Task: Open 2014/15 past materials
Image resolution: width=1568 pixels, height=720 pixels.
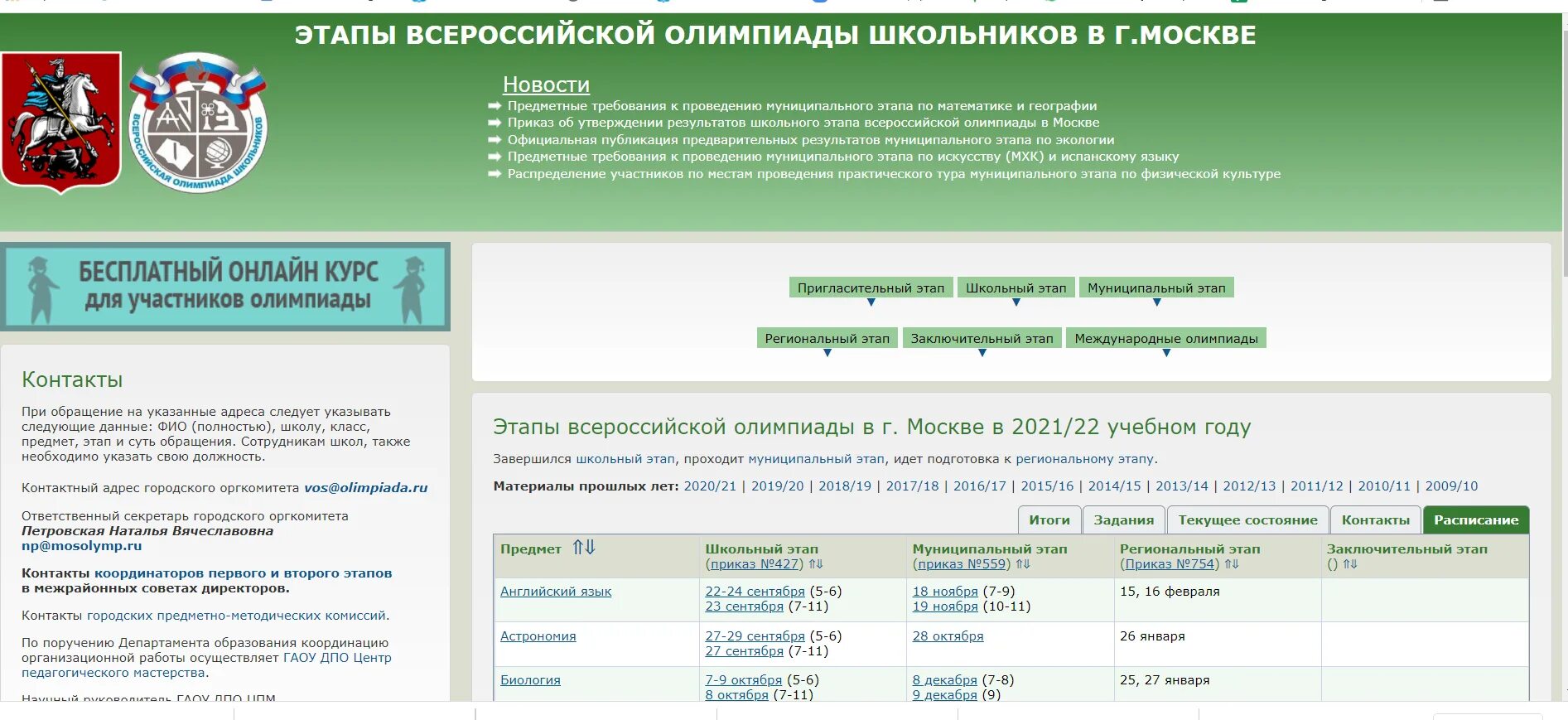Action: click(x=1114, y=486)
